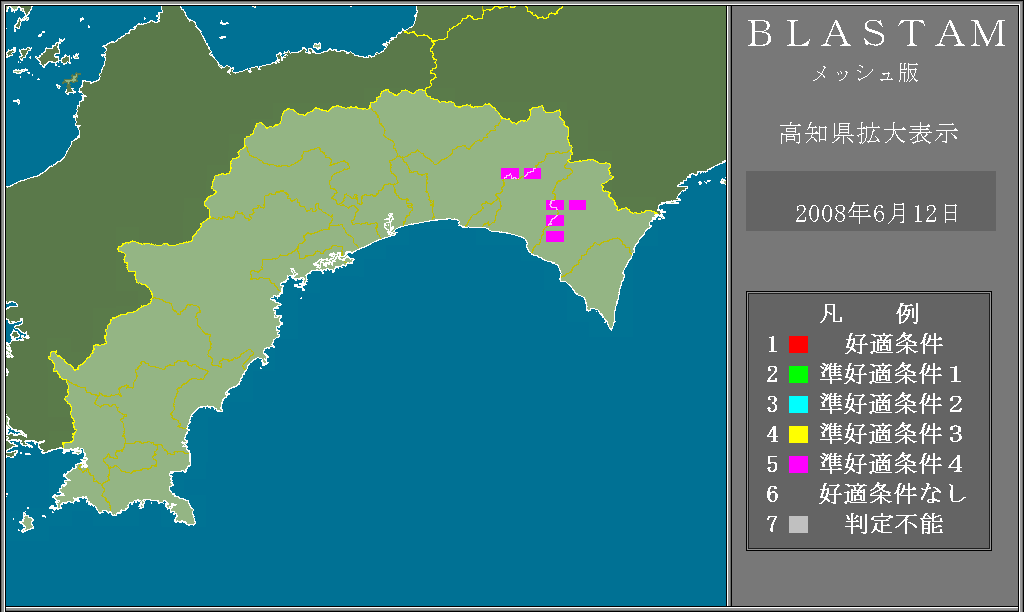Click the 高知県拡大表示 label
1024x612 pixels.
pyautogui.click(x=868, y=134)
